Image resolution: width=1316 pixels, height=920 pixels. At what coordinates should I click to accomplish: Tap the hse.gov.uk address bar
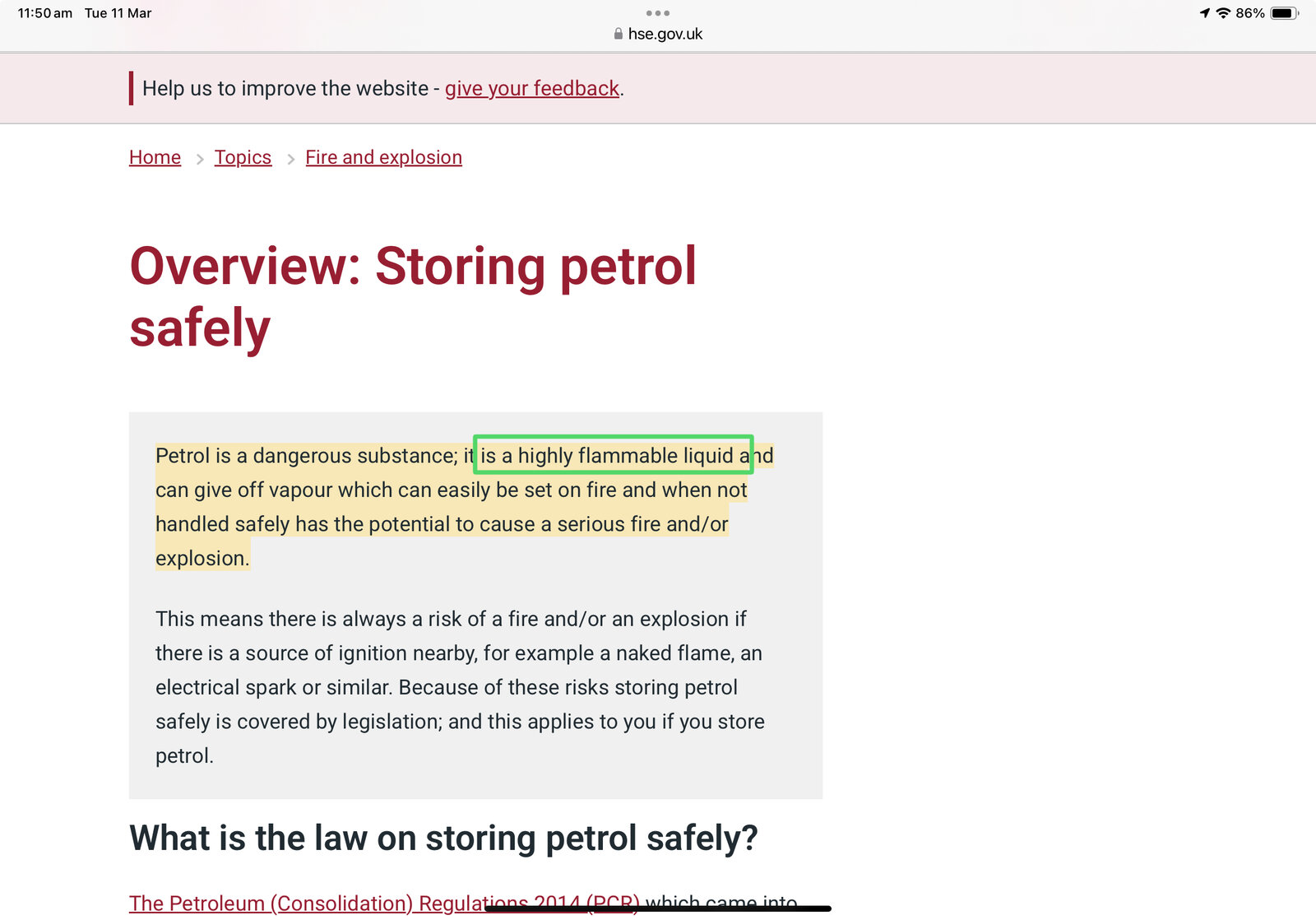coord(665,34)
